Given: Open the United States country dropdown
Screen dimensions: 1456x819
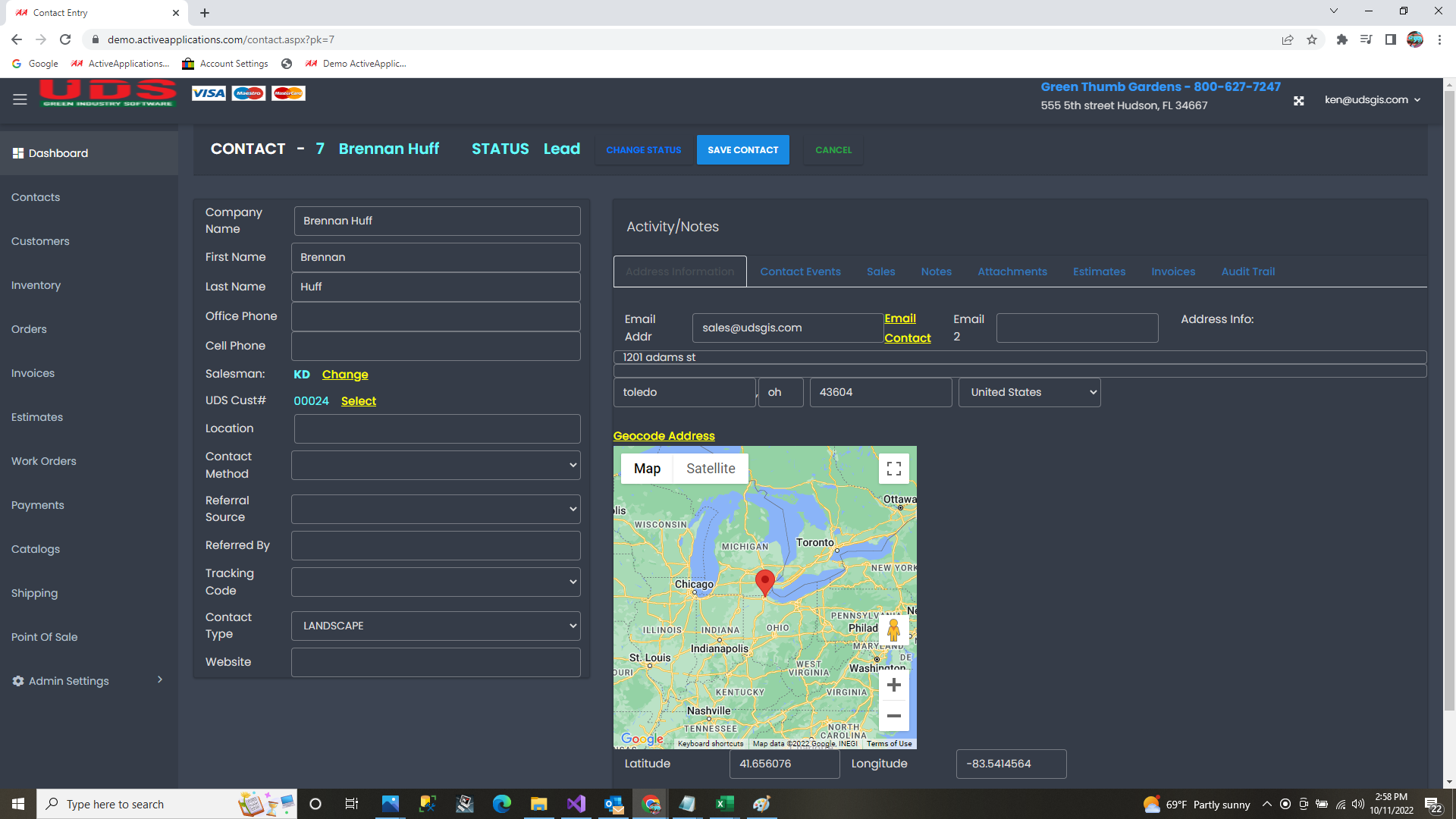Looking at the screenshot, I should [x=1029, y=392].
